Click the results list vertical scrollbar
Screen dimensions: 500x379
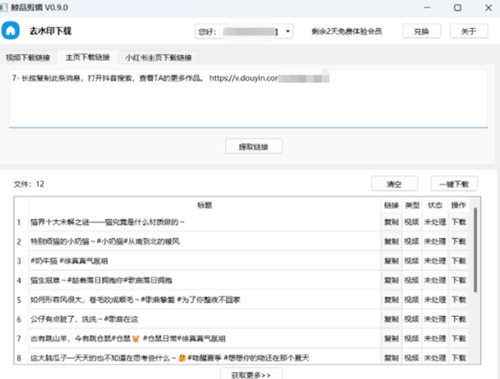click(476, 250)
